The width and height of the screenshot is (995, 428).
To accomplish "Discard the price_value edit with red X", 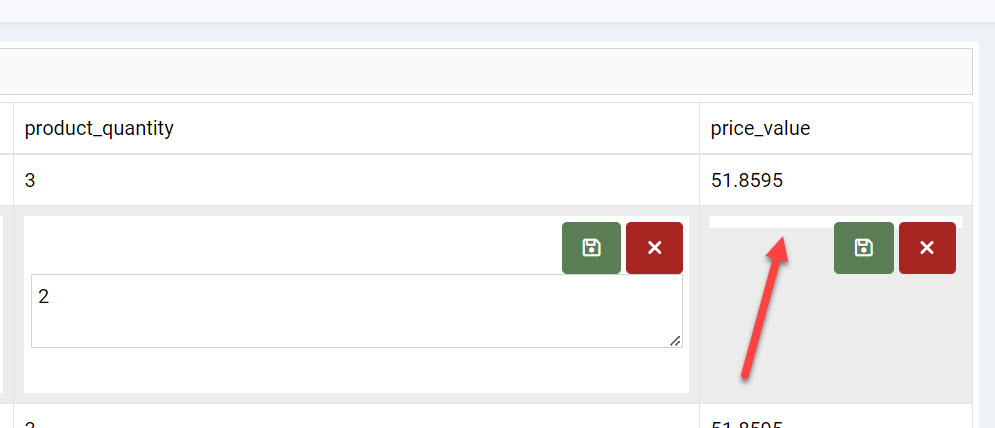I will (927, 248).
